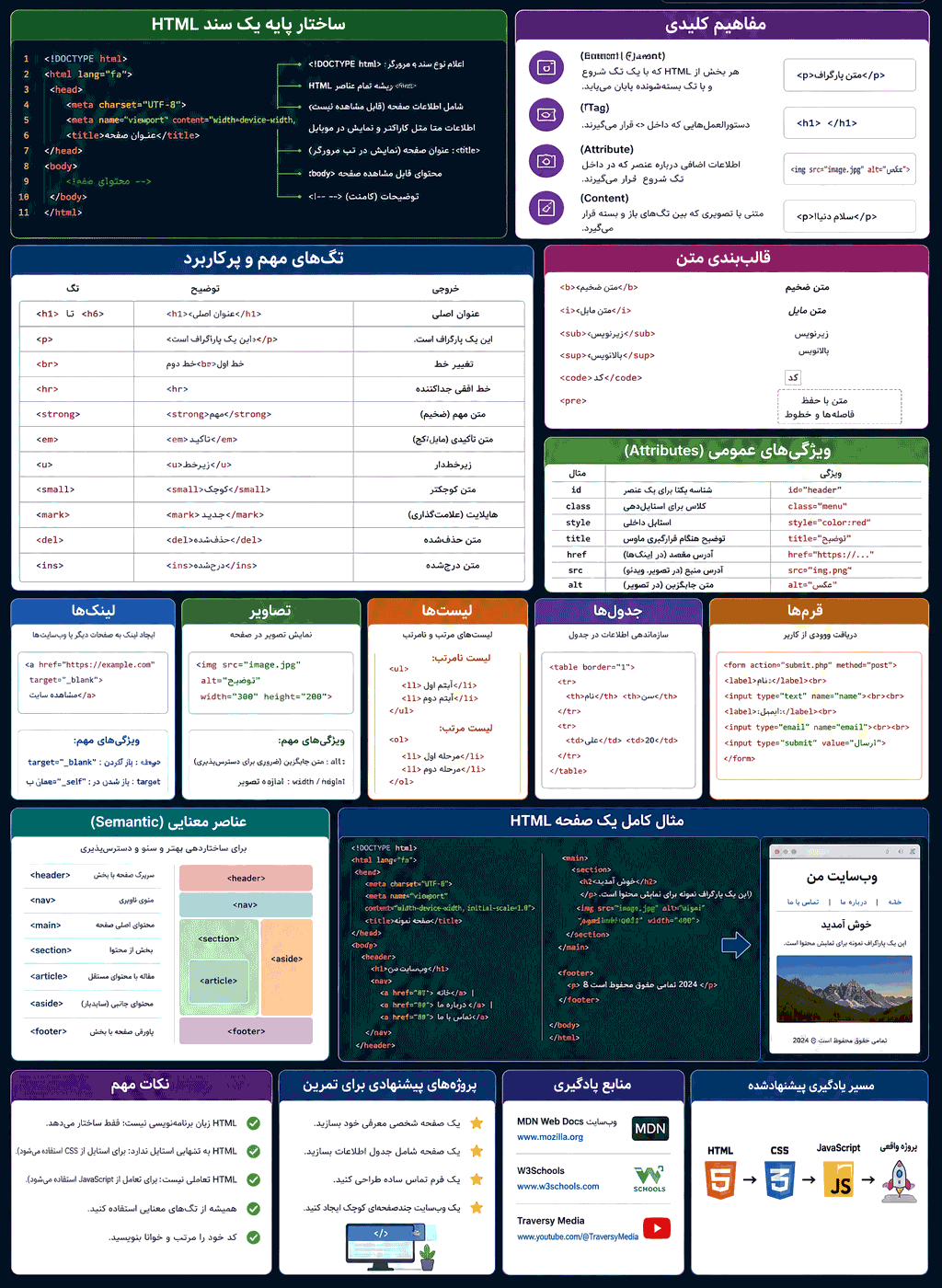This screenshot has width=942, height=1288.
Task: Click the blue arrow in the full page example
Action: coord(736,944)
